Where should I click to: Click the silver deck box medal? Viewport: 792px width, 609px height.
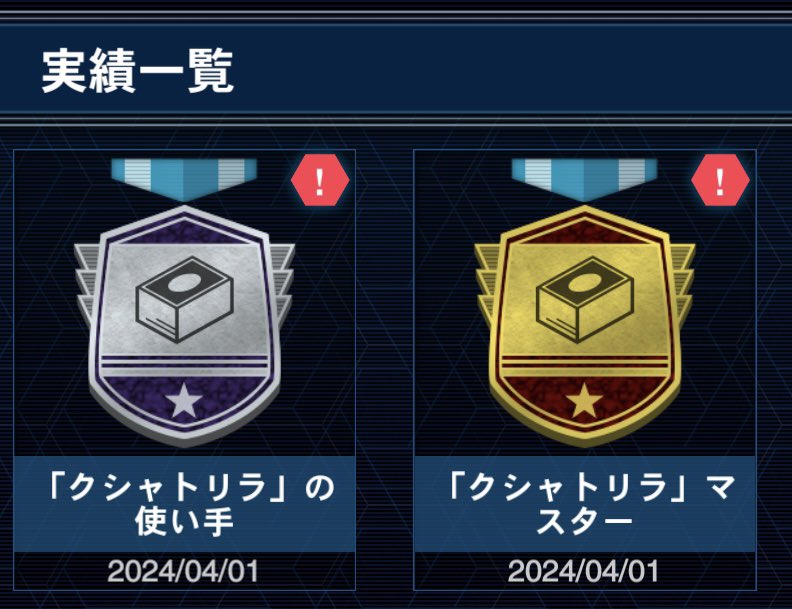184,326
